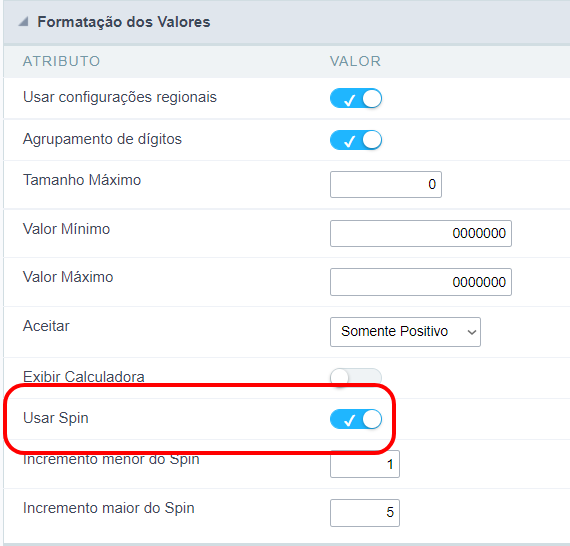Click the Usar Spin label text

pyautogui.click(x=56, y=418)
